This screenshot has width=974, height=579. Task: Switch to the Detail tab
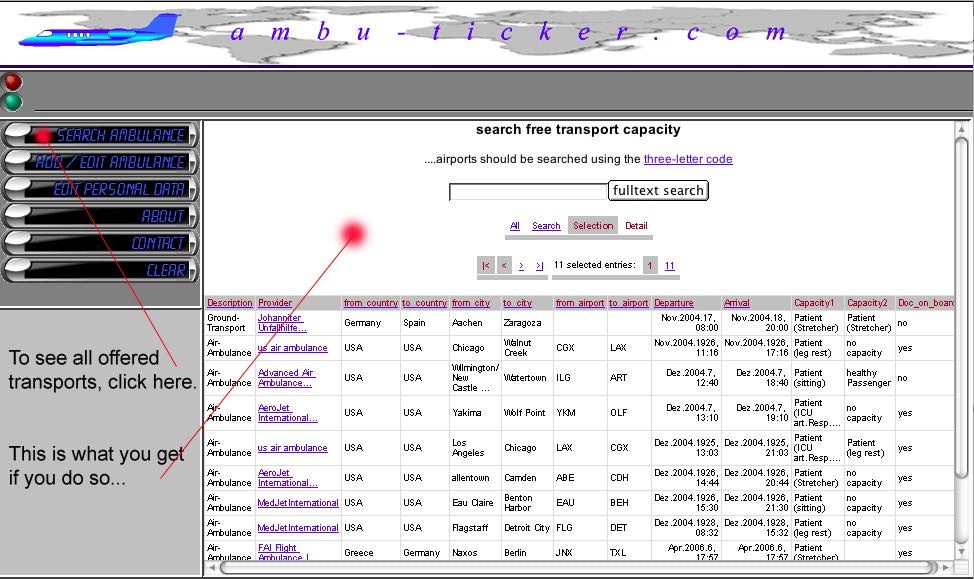point(636,226)
